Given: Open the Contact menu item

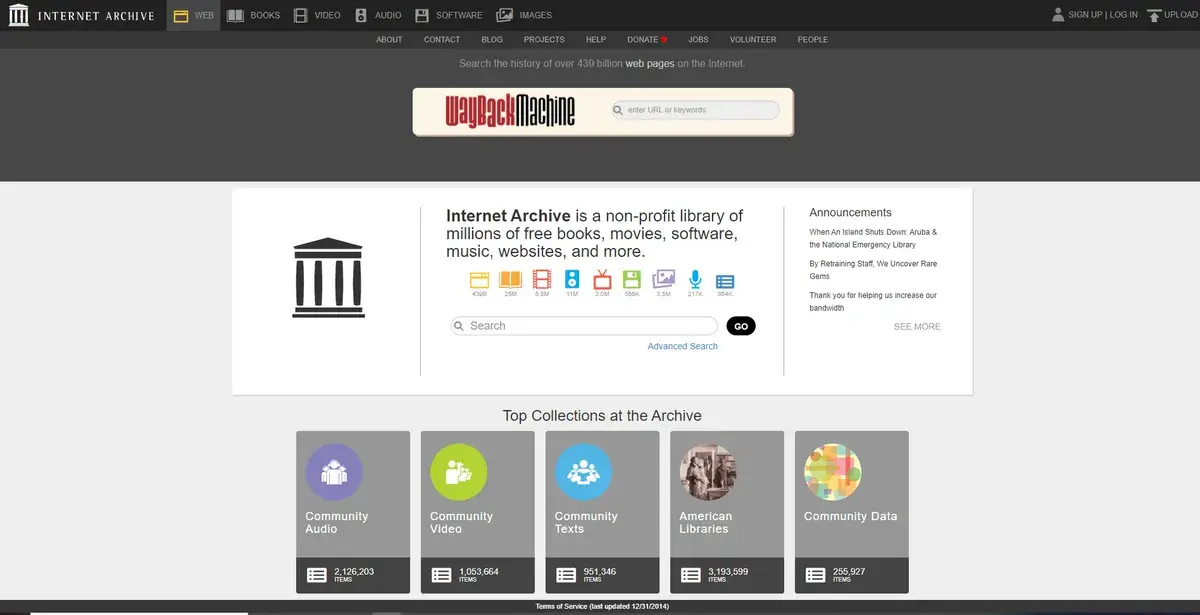Looking at the screenshot, I should pyautogui.click(x=442, y=40).
